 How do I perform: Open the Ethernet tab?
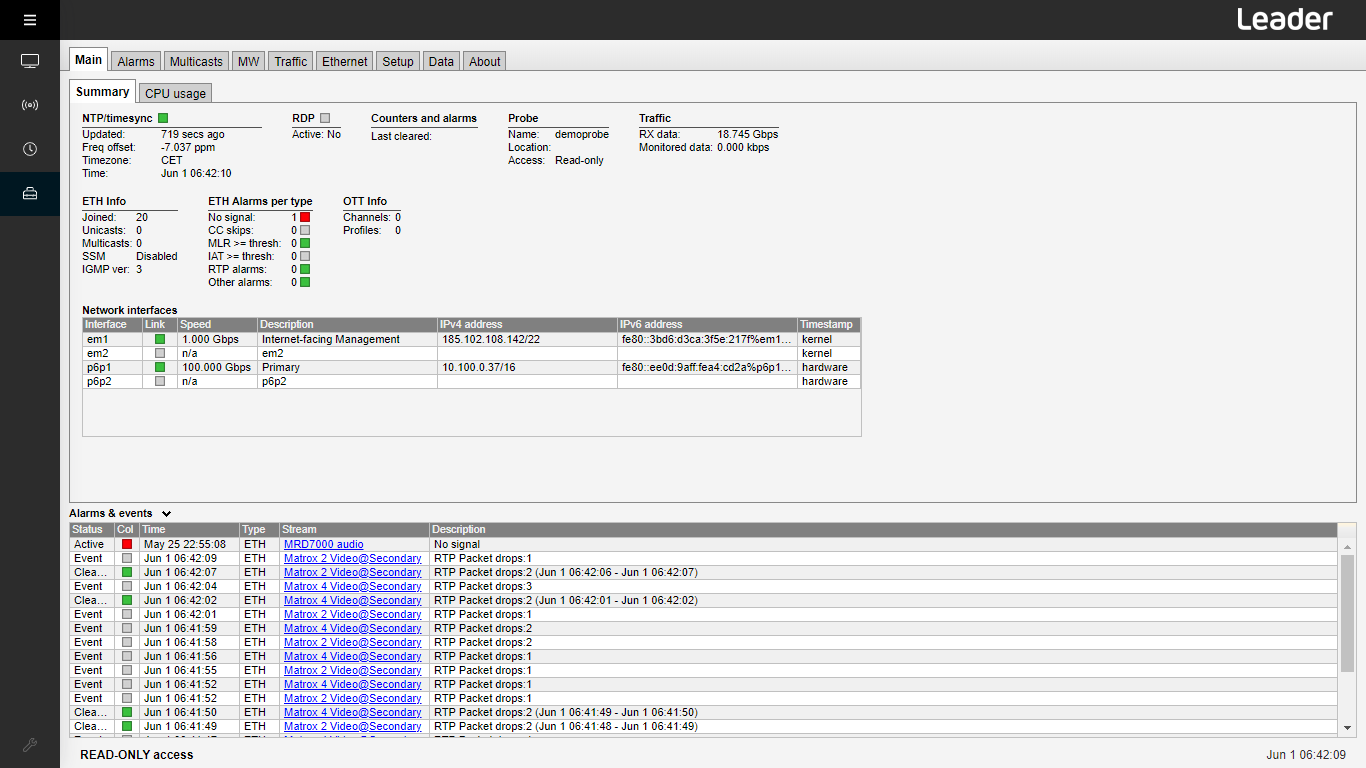[x=345, y=62]
